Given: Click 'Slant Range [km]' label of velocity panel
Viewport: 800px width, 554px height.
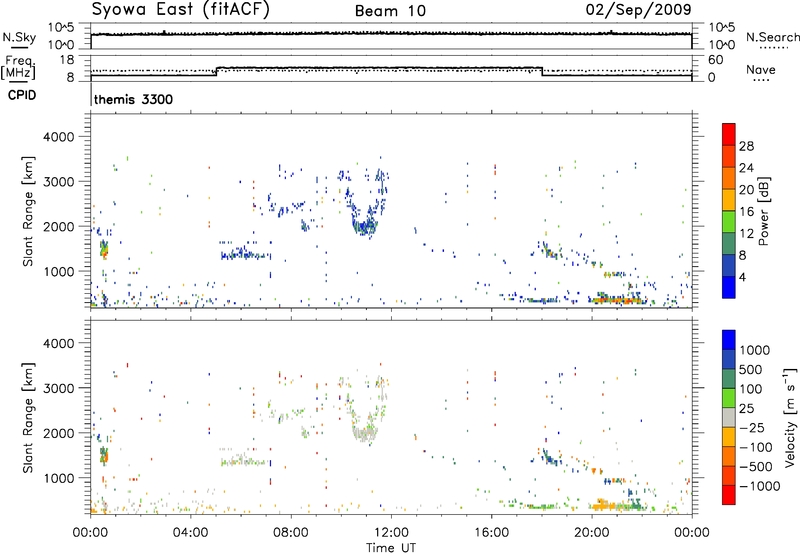Looking at the screenshot, I should (x=28, y=417).
